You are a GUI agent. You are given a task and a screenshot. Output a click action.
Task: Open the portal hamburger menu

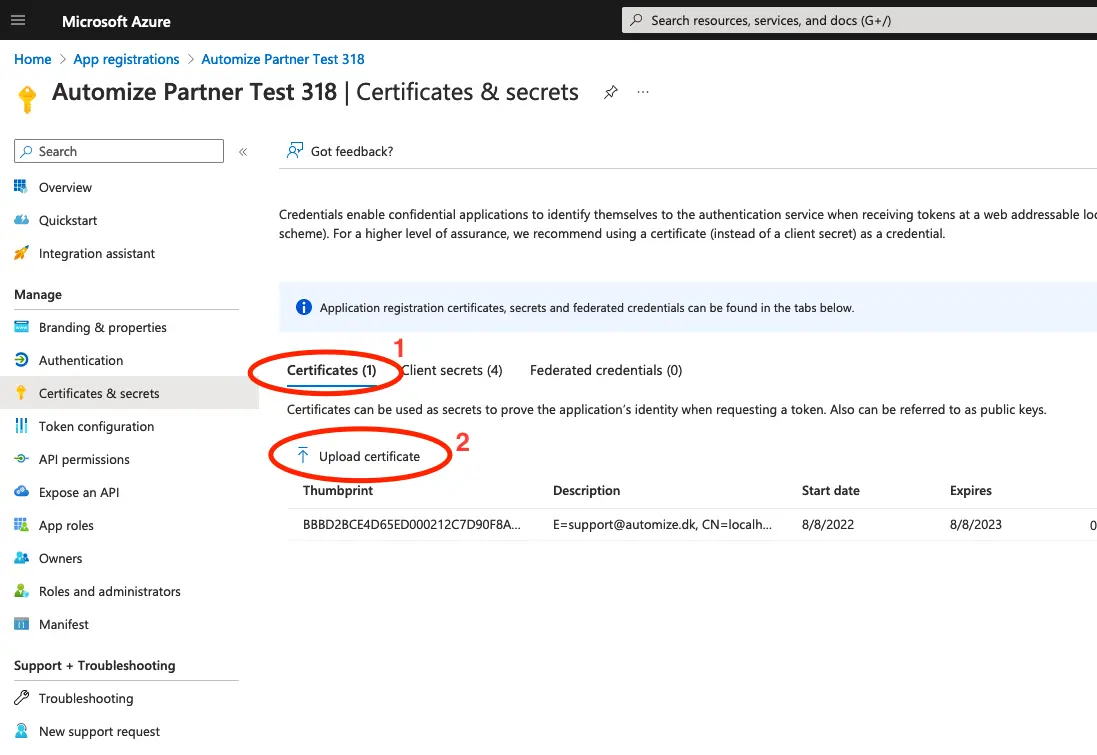[18, 19]
